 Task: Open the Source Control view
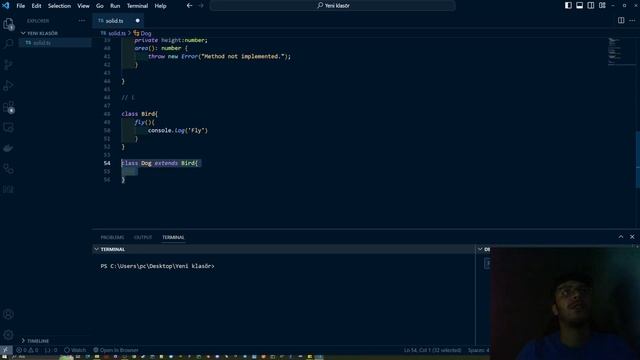(8, 64)
